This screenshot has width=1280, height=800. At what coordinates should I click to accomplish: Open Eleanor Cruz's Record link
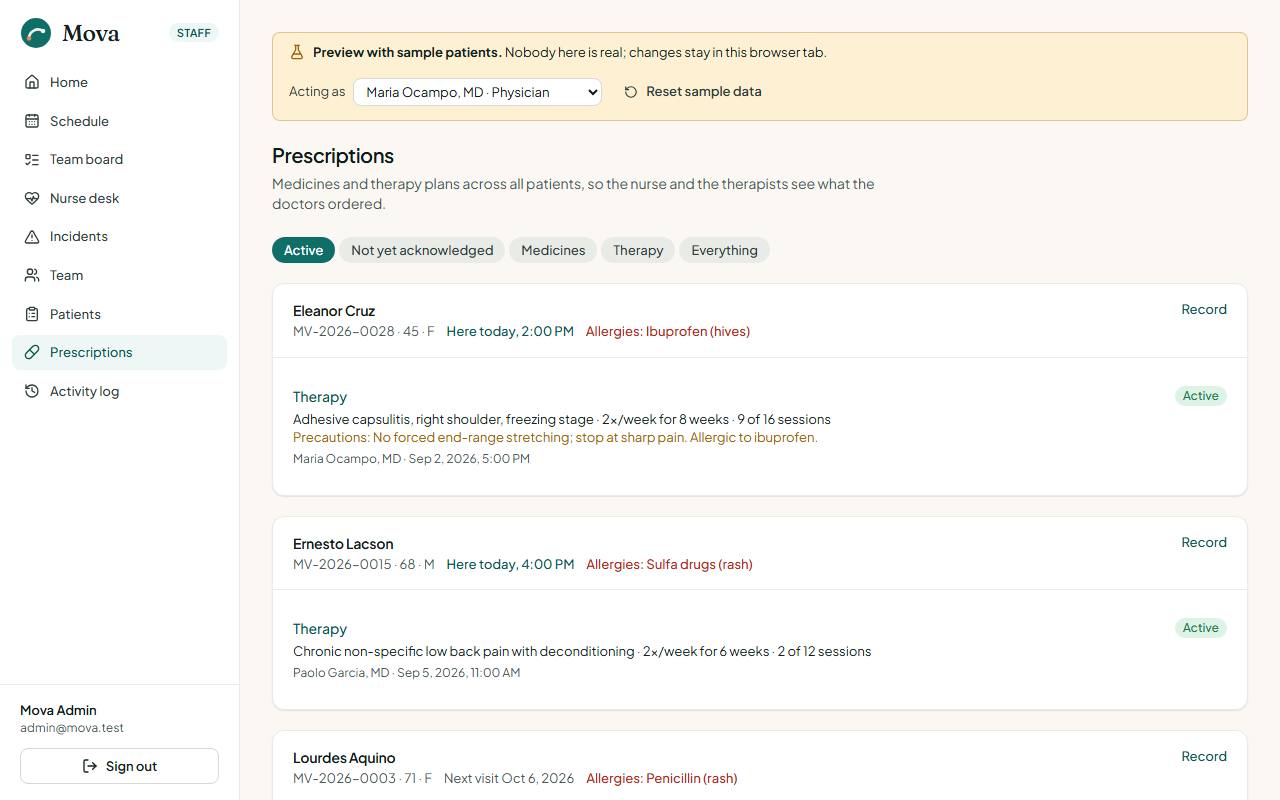1204,309
